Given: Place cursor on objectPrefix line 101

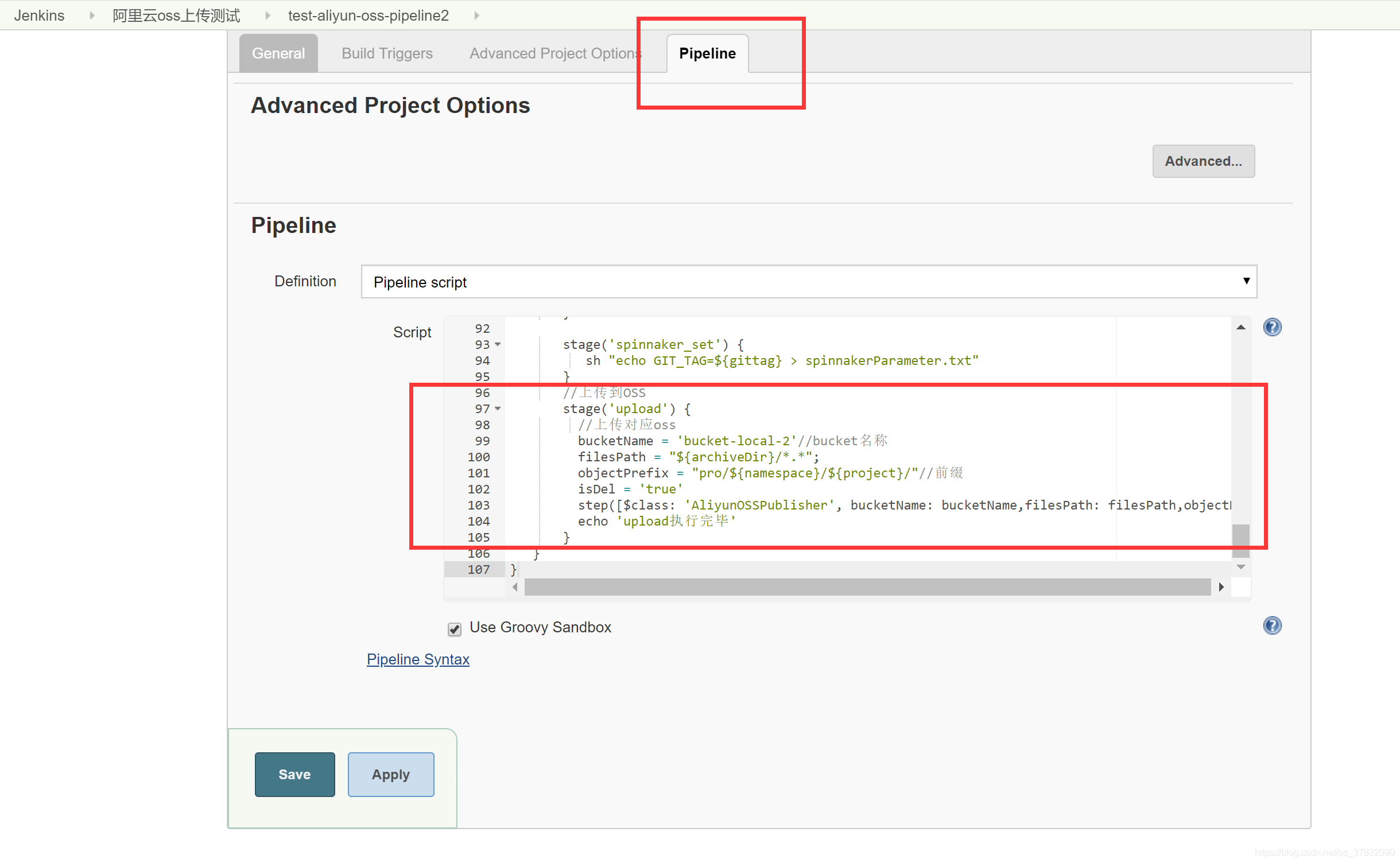Looking at the screenshot, I should 770,473.
